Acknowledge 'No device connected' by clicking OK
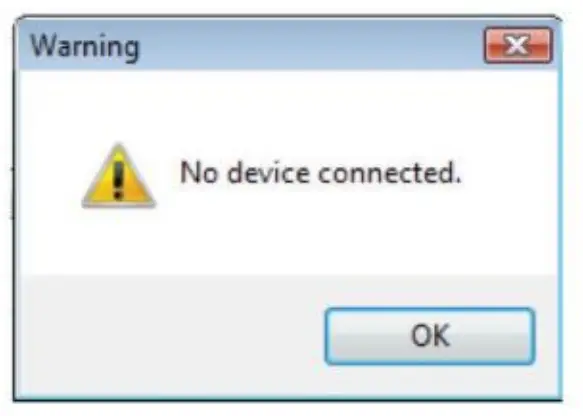583x416 pixels. (x=430, y=336)
